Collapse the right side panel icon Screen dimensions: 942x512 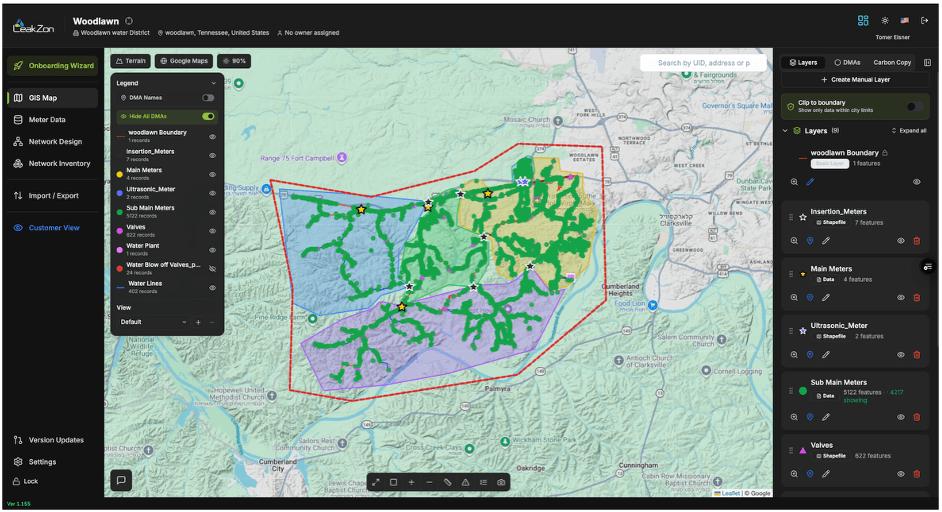point(927,62)
